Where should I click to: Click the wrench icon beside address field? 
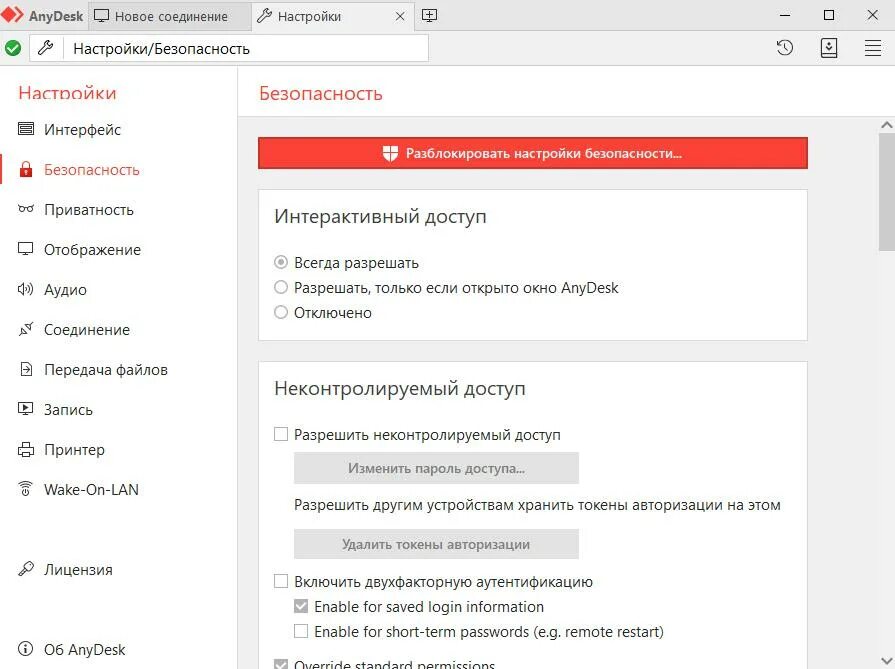pyautogui.click(x=46, y=48)
